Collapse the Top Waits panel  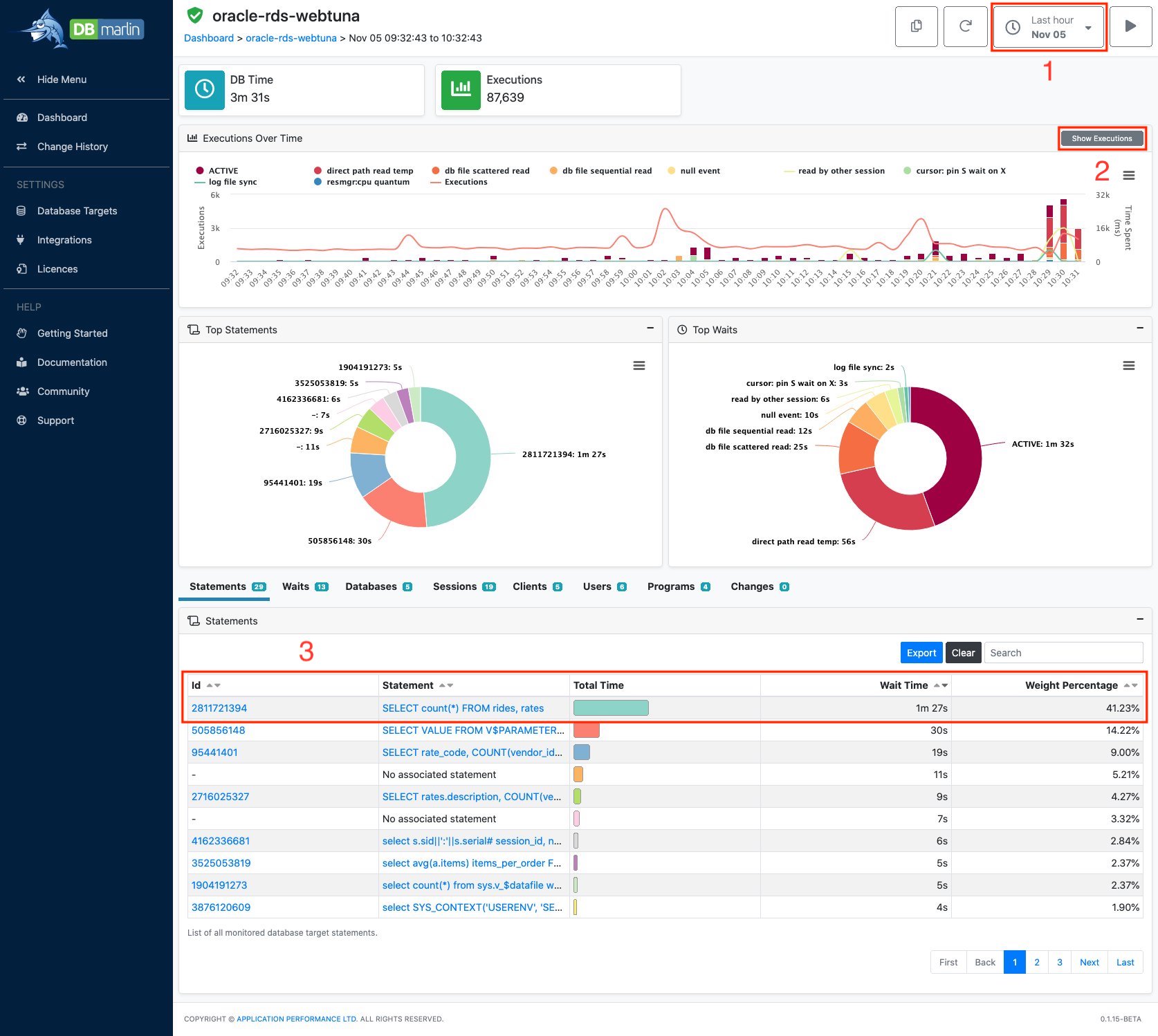click(x=1140, y=329)
